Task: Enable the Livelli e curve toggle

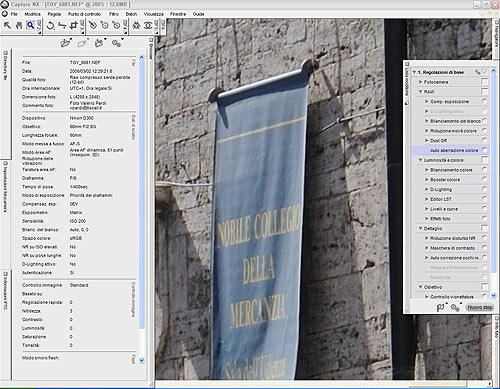Action: [485, 209]
